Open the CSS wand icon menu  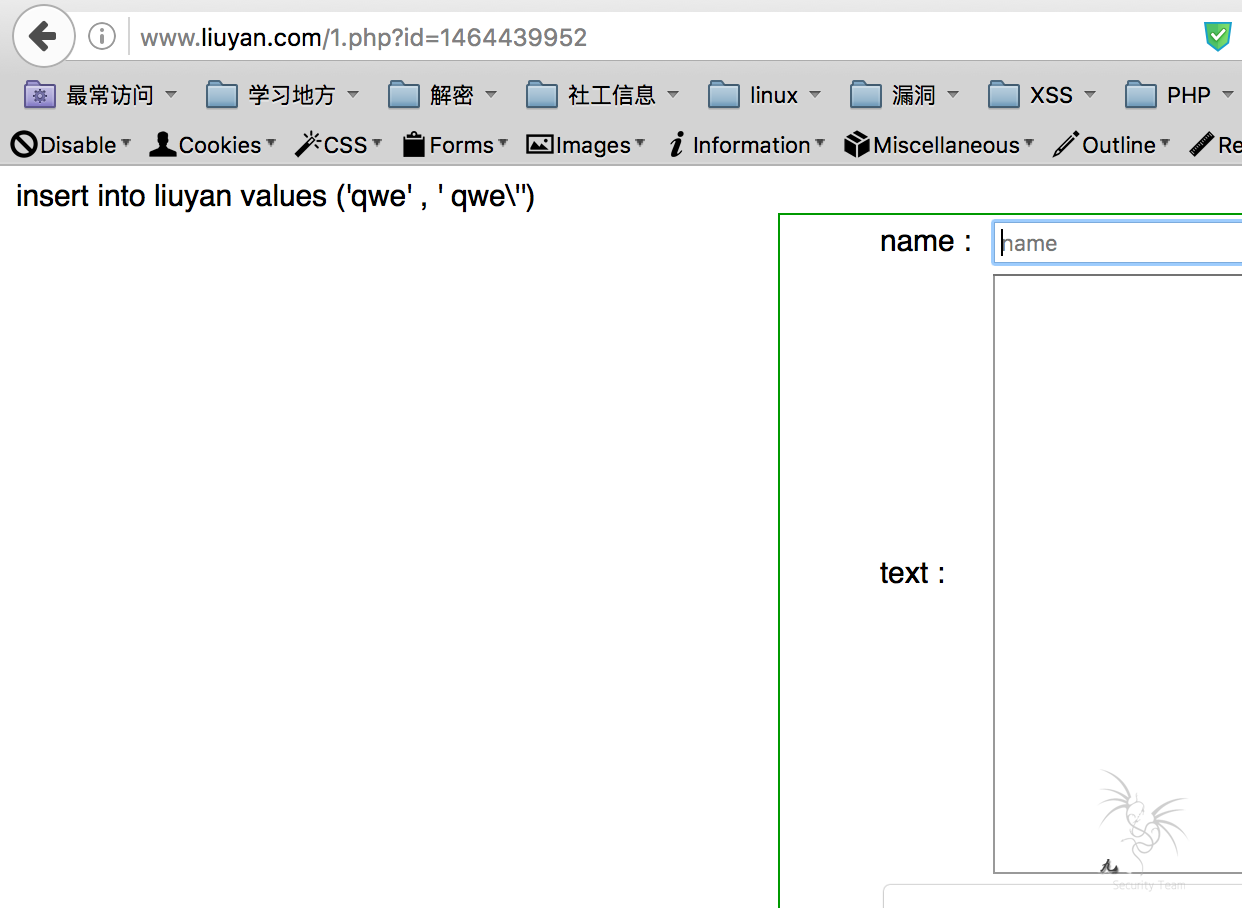pos(338,145)
